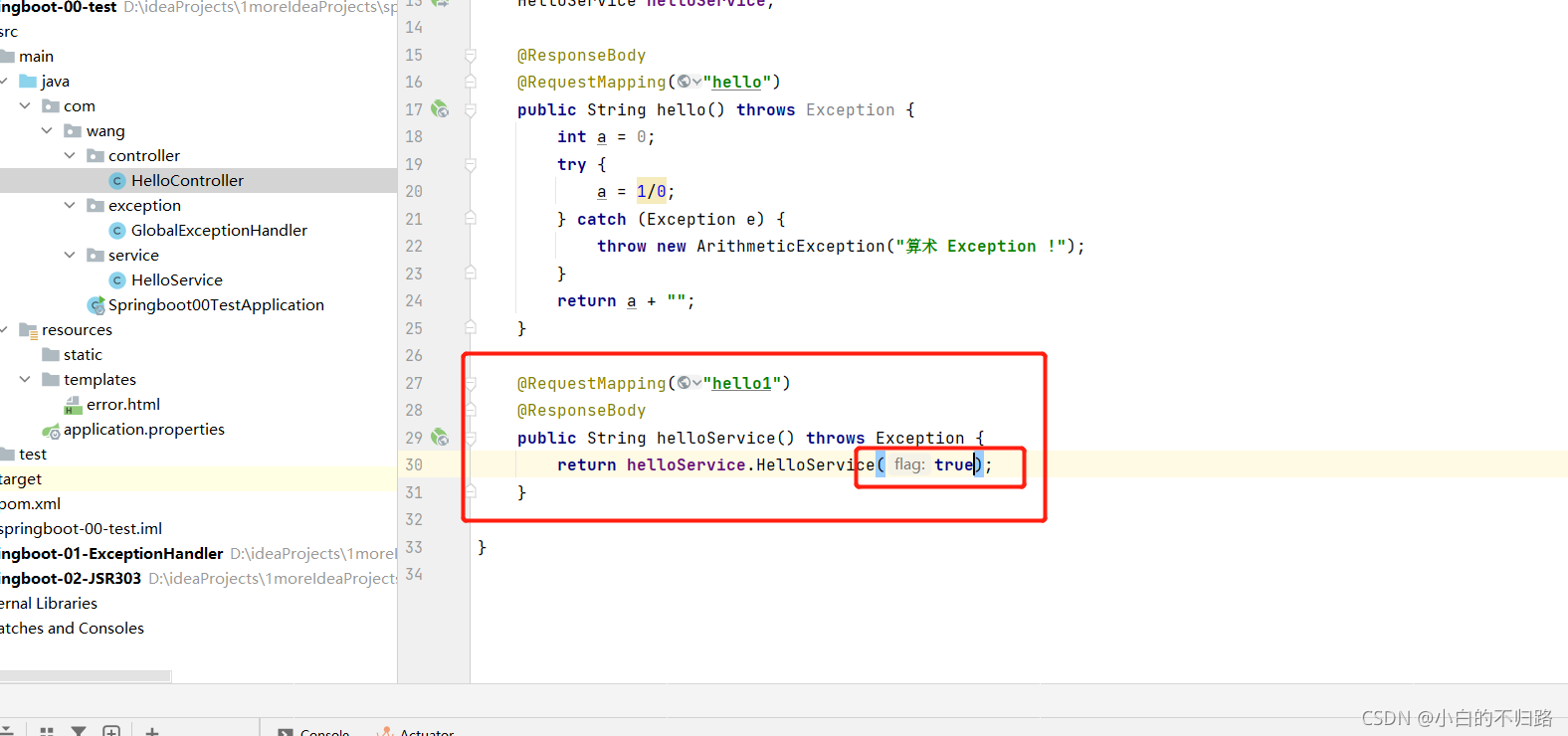This screenshot has height=736, width=1568.
Task: Click the HelloService class icon
Action: pos(117,280)
